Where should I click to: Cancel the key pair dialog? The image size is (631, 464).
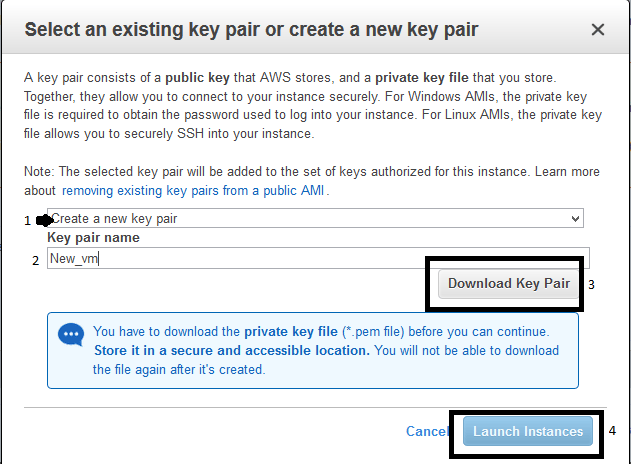[x=427, y=432]
